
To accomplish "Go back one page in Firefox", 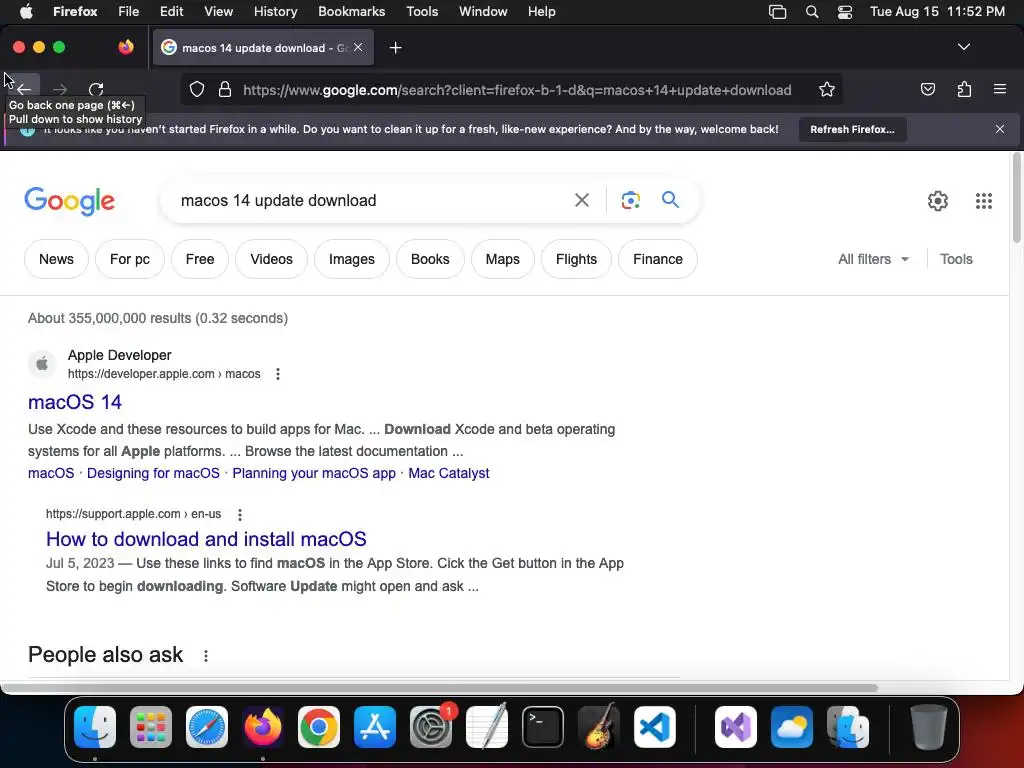I will [x=24, y=89].
